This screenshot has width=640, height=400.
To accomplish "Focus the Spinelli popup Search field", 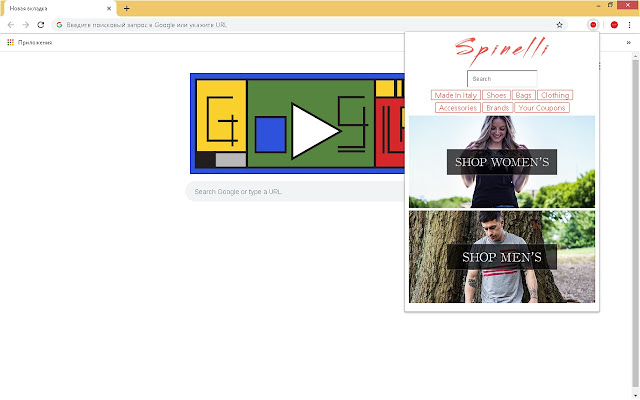I will click(502, 79).
